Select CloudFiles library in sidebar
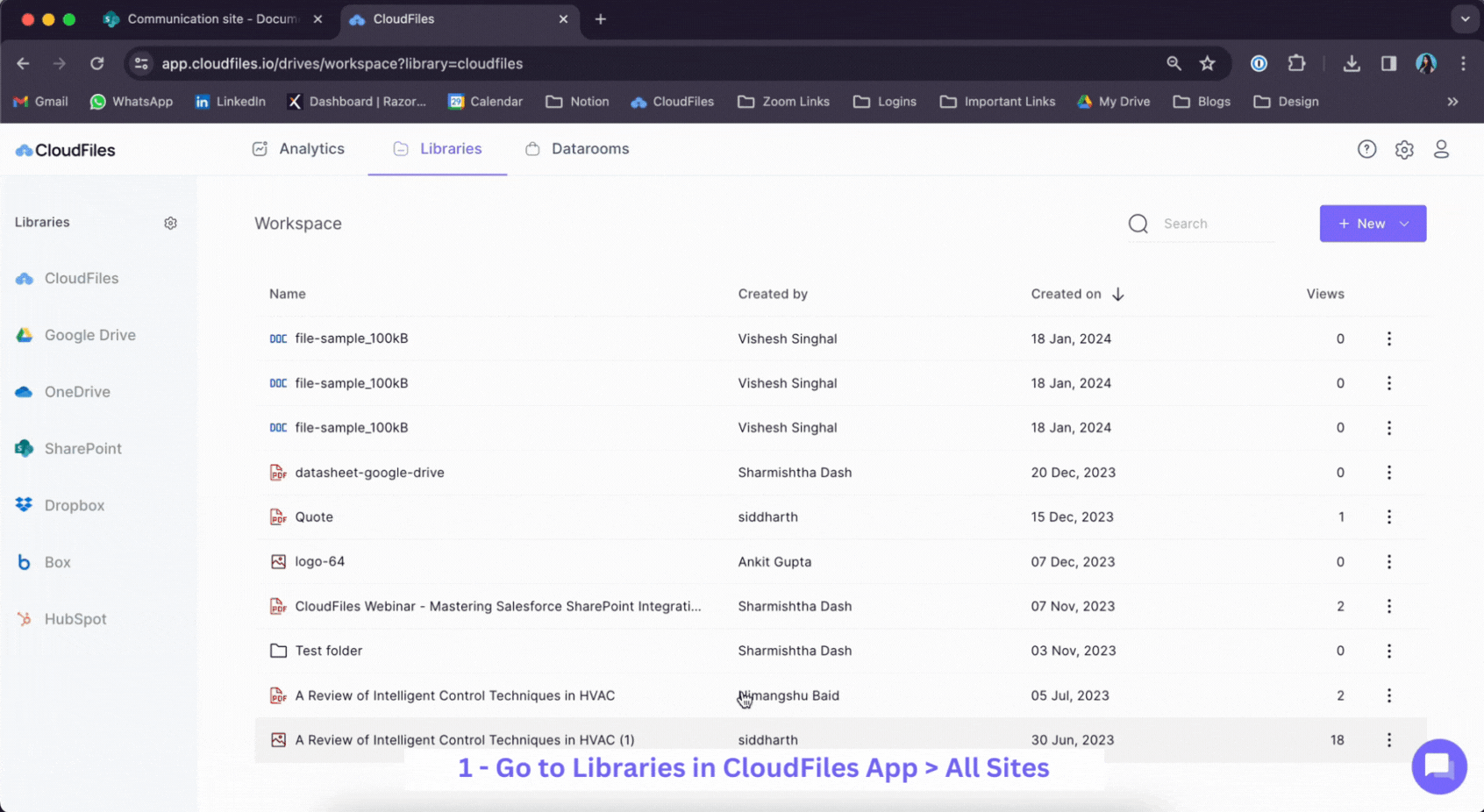Screen dimensions: 1484x812 [x=67, y=278]
